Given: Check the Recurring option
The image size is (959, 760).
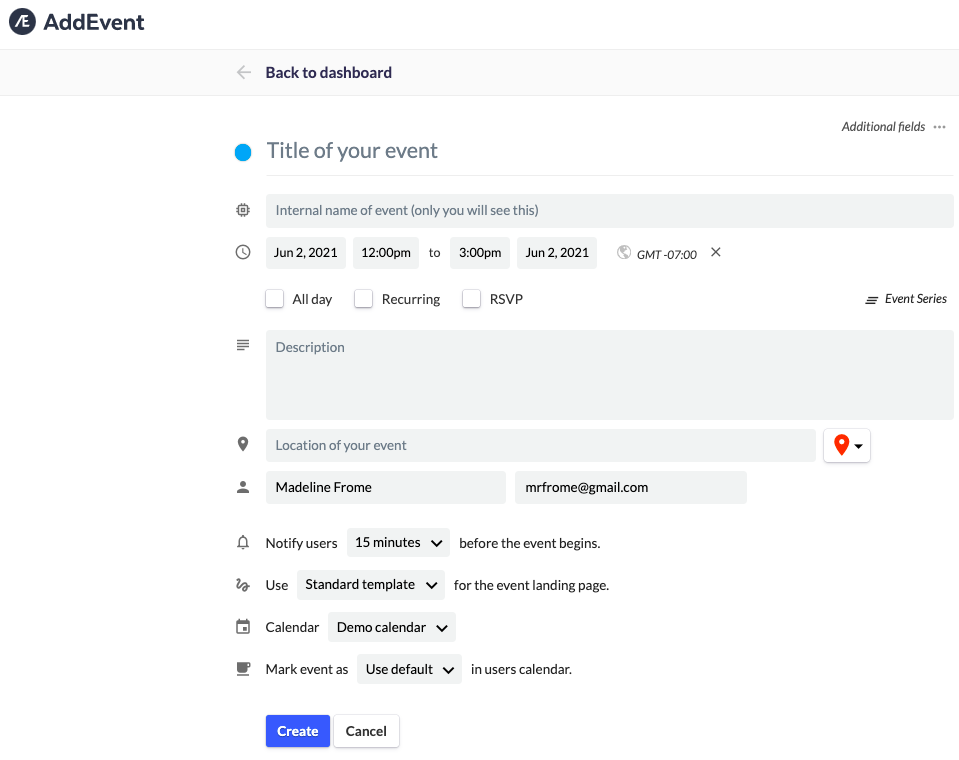Looking at the screenshot, I should [x=363, y=298].
